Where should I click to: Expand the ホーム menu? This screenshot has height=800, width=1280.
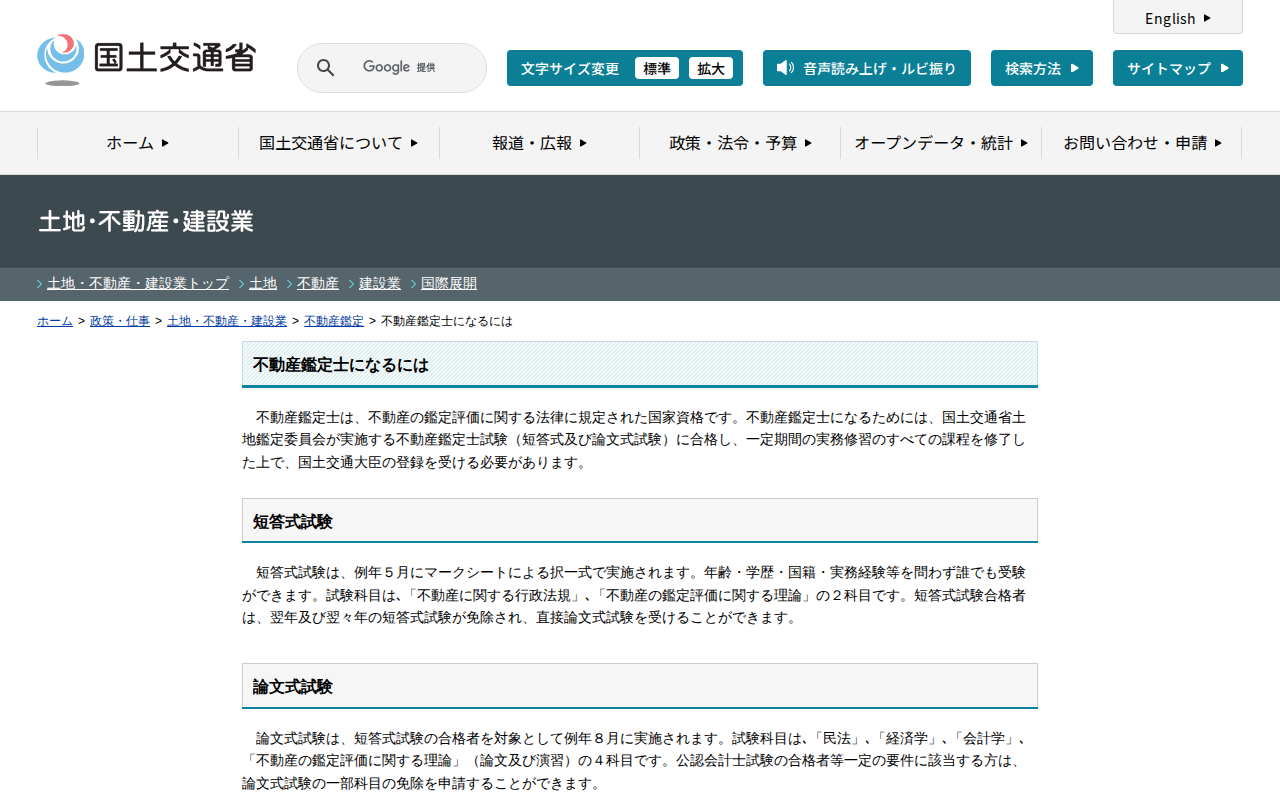[138, 143]
